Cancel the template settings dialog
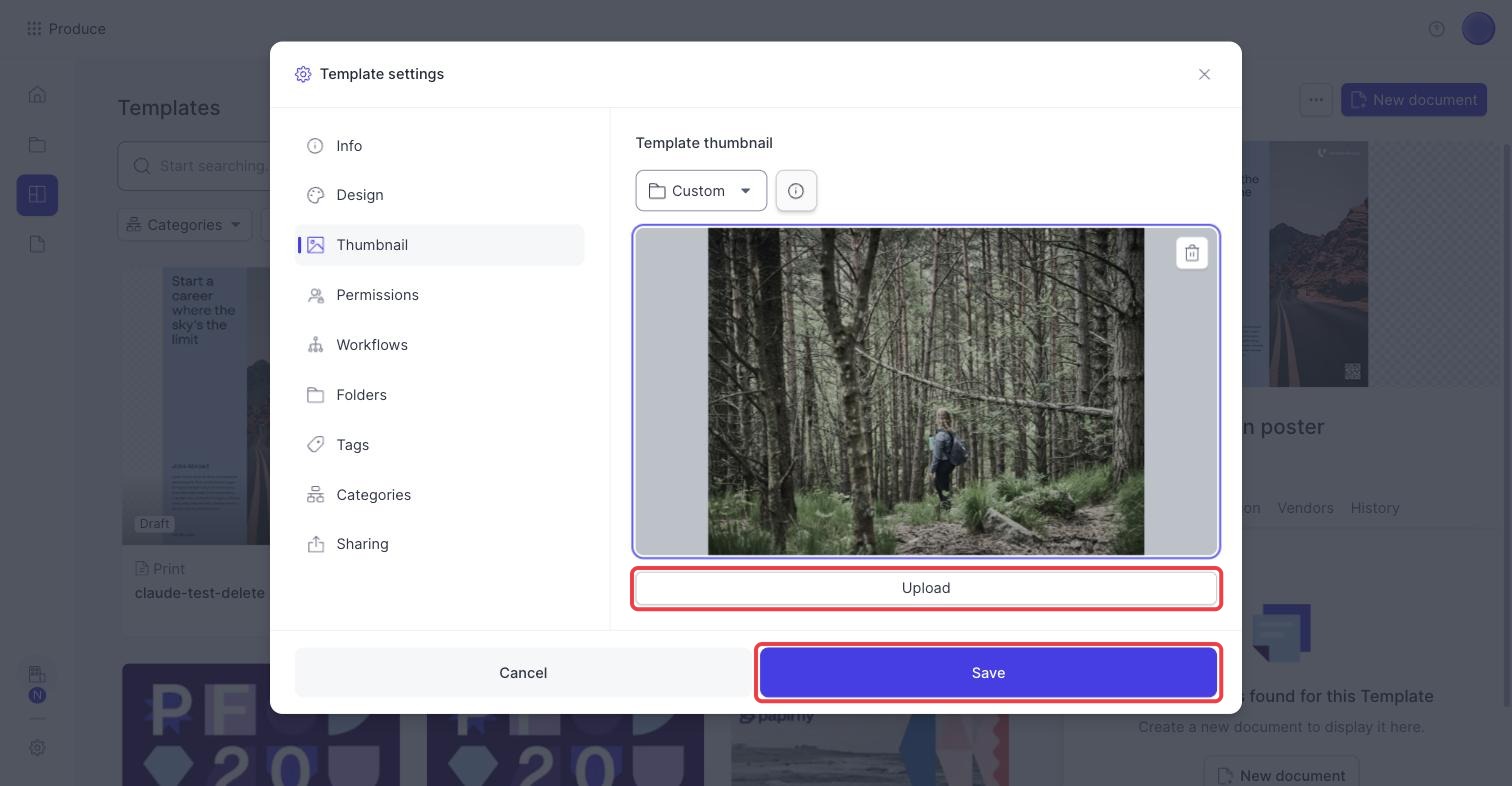Viewport: 1512px width, 786px height. point(523,673)
